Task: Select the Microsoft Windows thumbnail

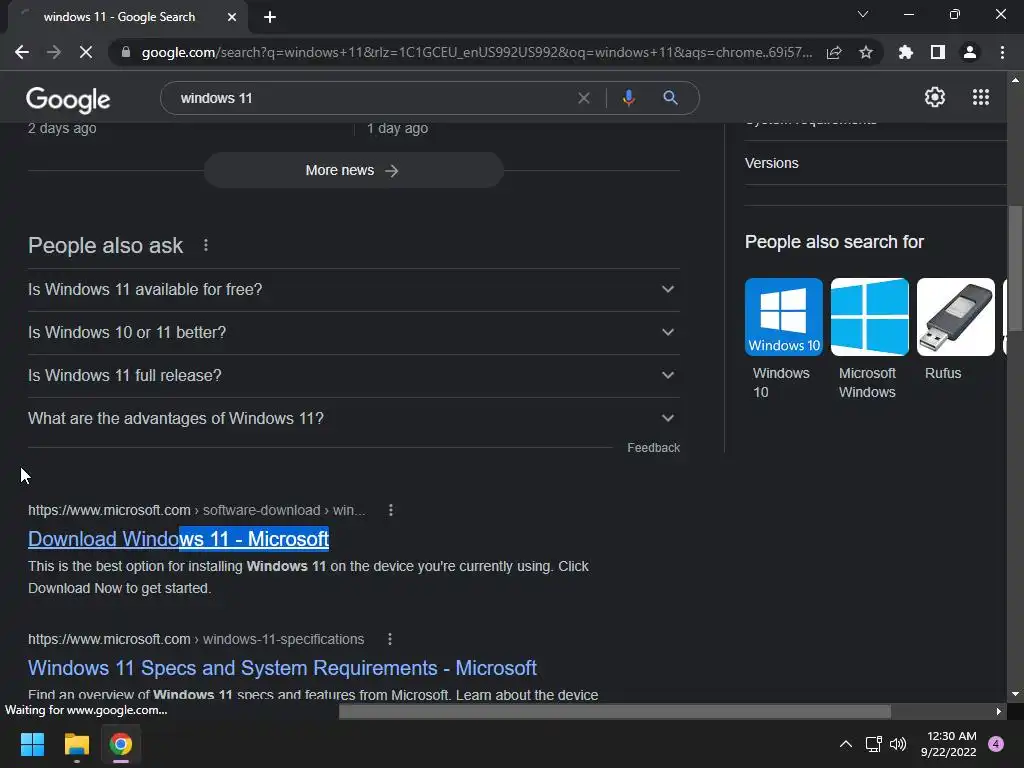Action: click(x=870, y=317)
